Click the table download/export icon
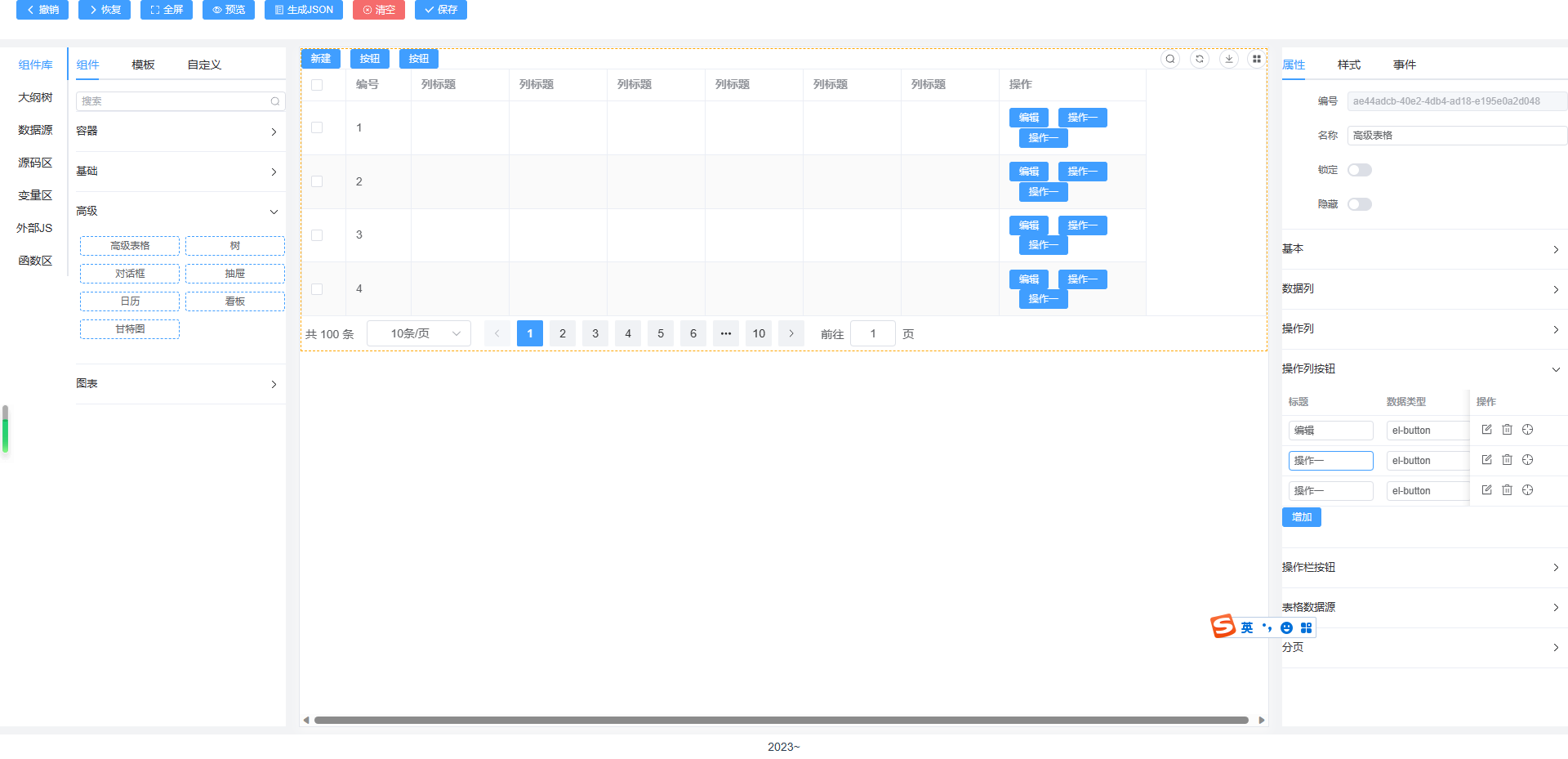The image size is (1568, 759). 1229,59
